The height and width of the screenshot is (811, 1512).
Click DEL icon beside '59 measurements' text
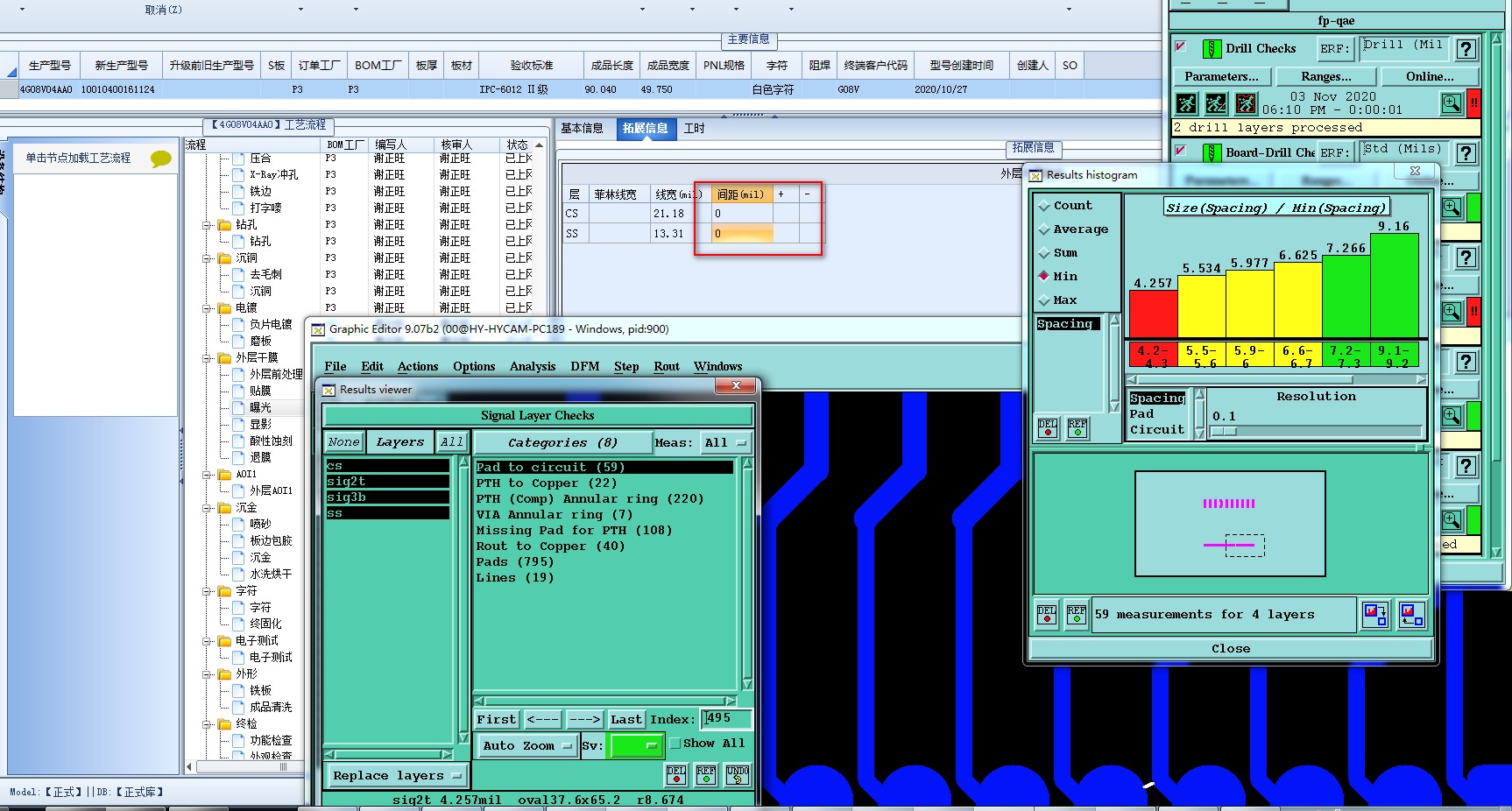1047,614
